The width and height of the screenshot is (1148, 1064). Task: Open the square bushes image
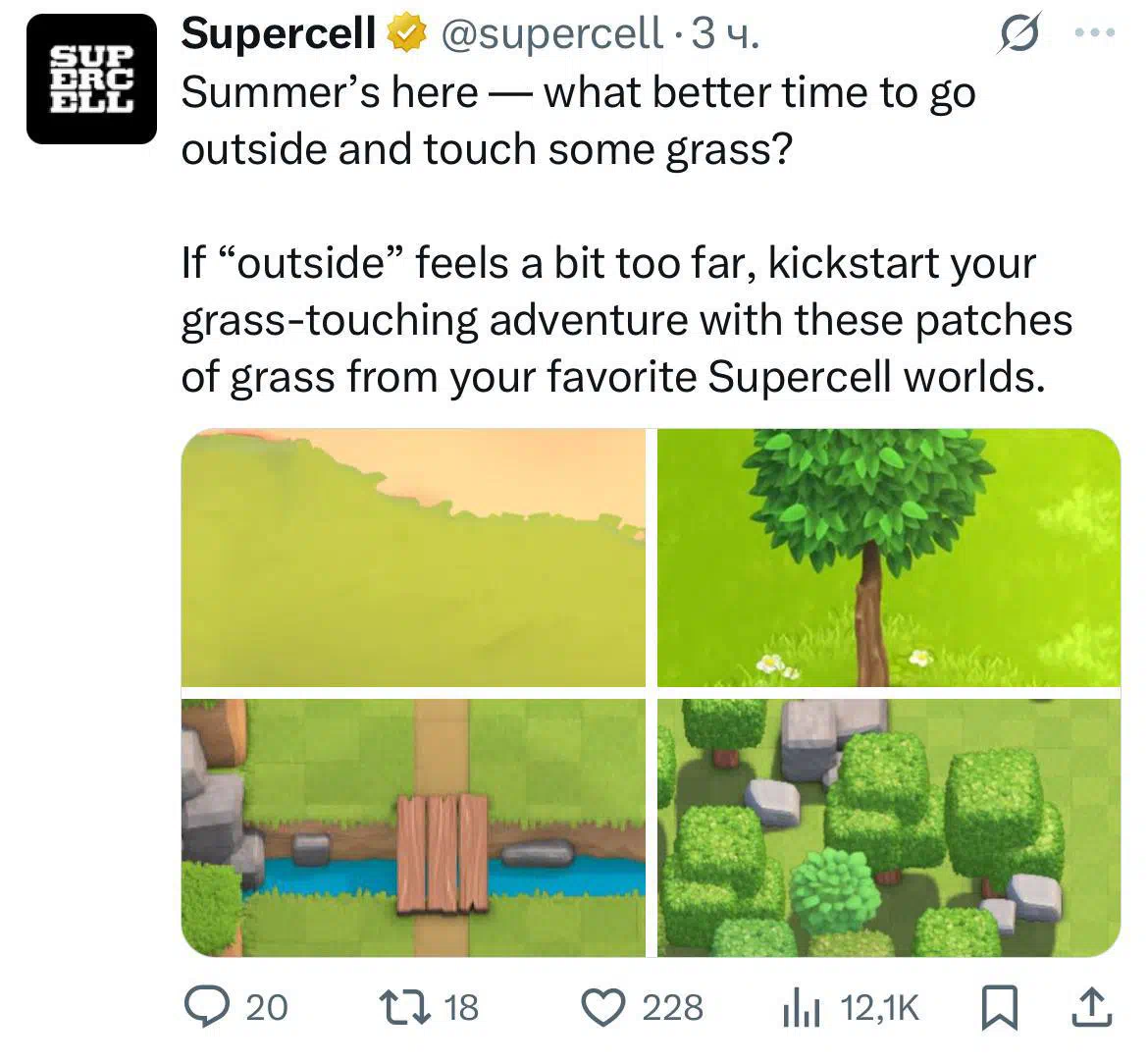[x=889, y=827]
